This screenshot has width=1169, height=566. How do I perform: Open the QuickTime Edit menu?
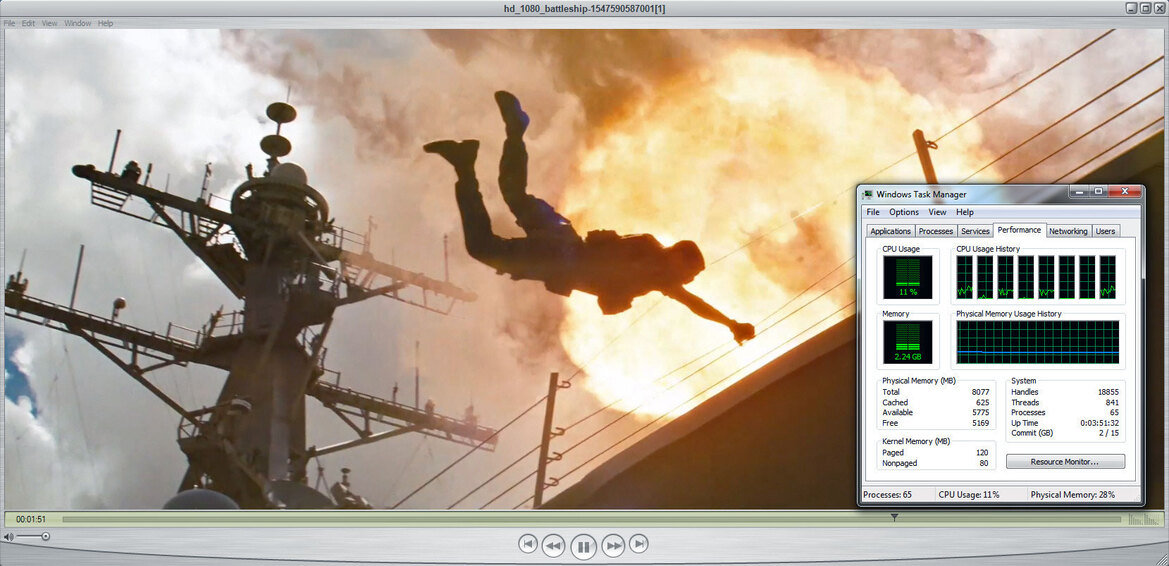(28, 23)
